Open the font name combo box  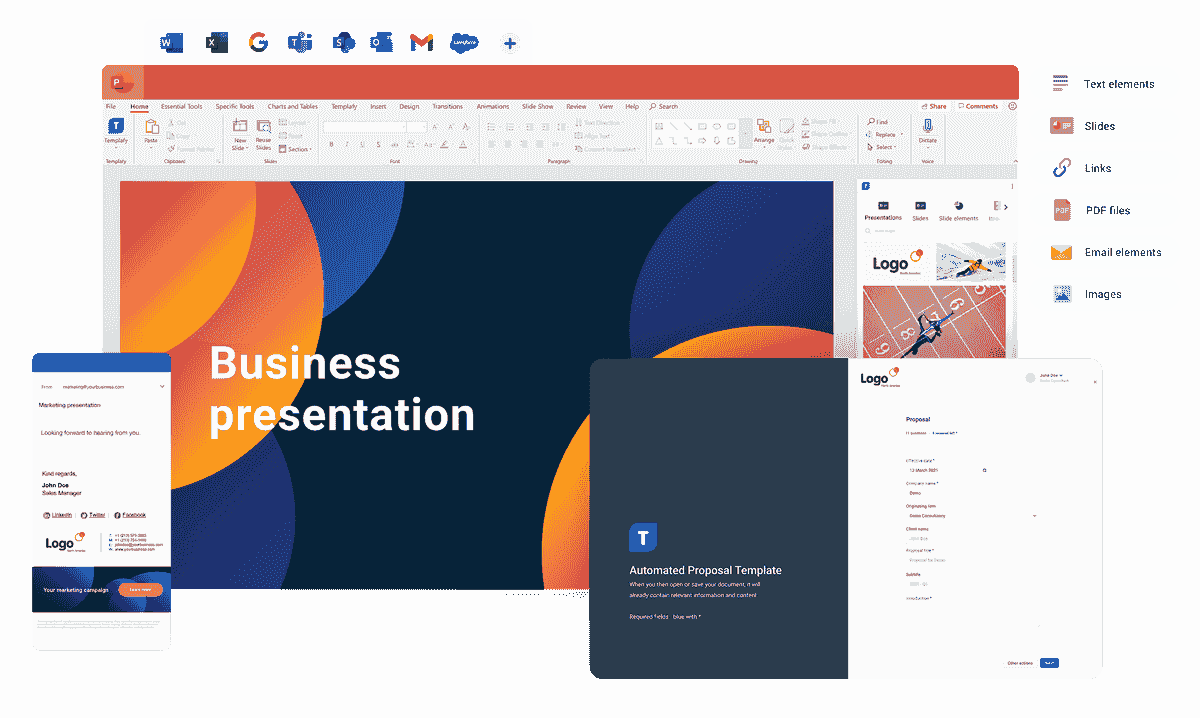pyautogui.click(x=364, y=127)
